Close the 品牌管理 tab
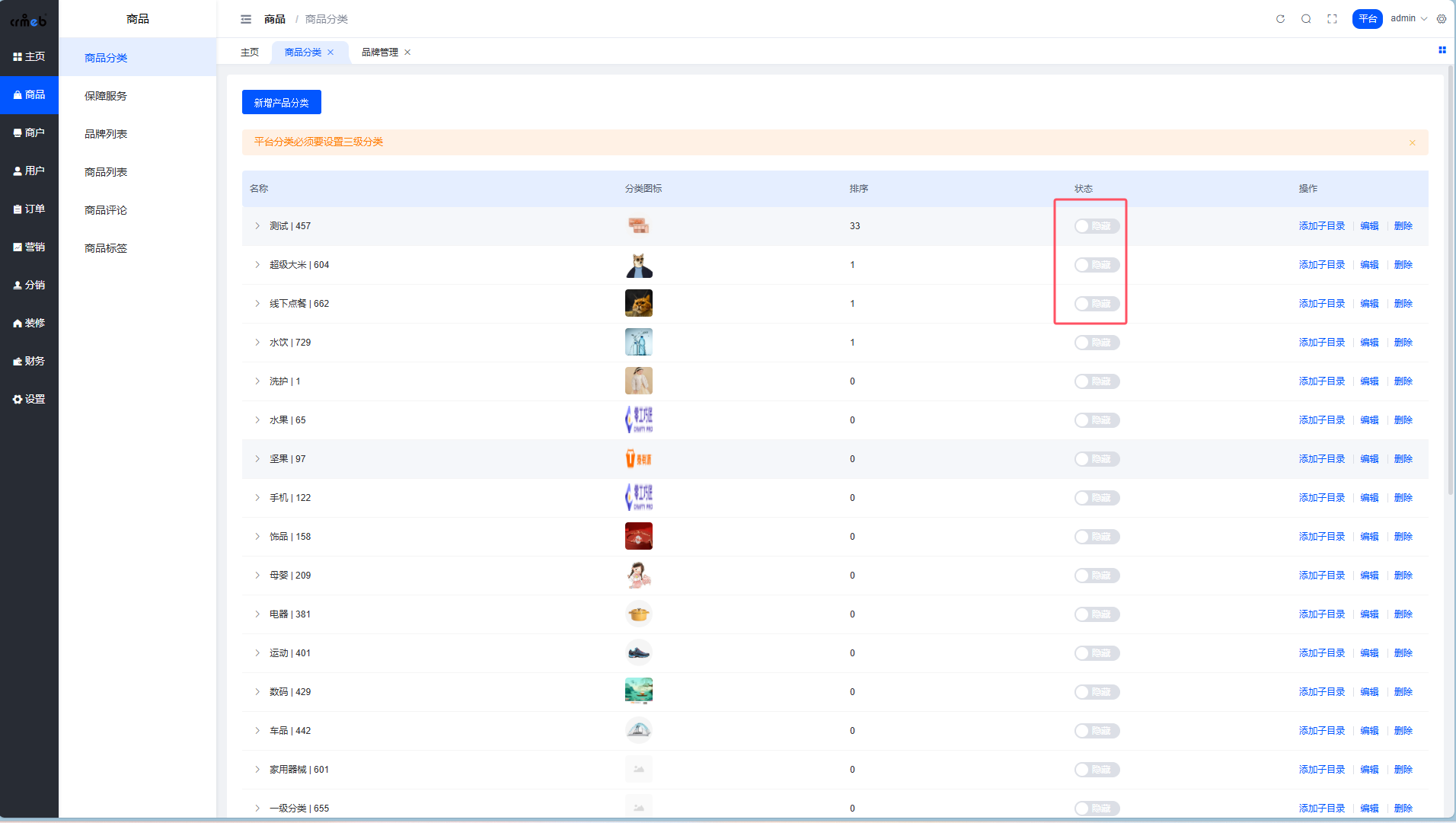This screenshot has height=823, width=1456. (x=407, y=53)
